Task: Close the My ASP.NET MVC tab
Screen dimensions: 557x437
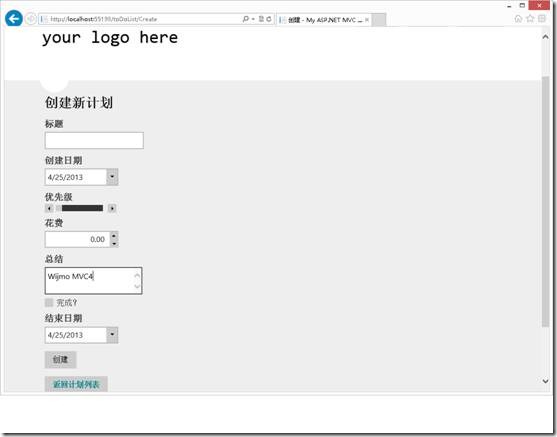Action: (367, 20)
